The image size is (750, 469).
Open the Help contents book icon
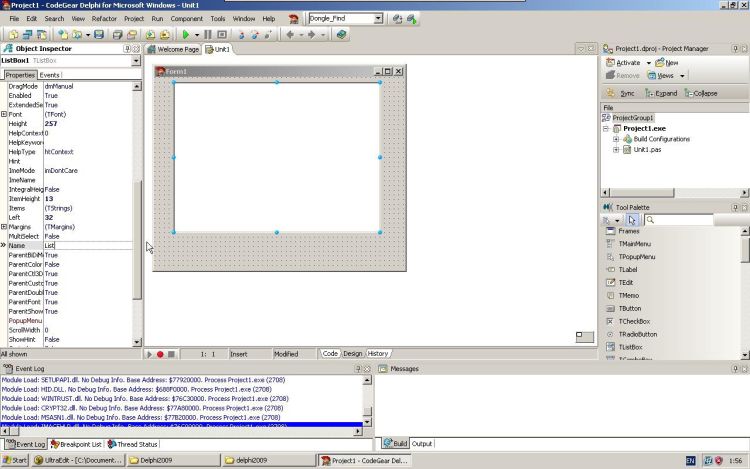(x=341, y=34)
